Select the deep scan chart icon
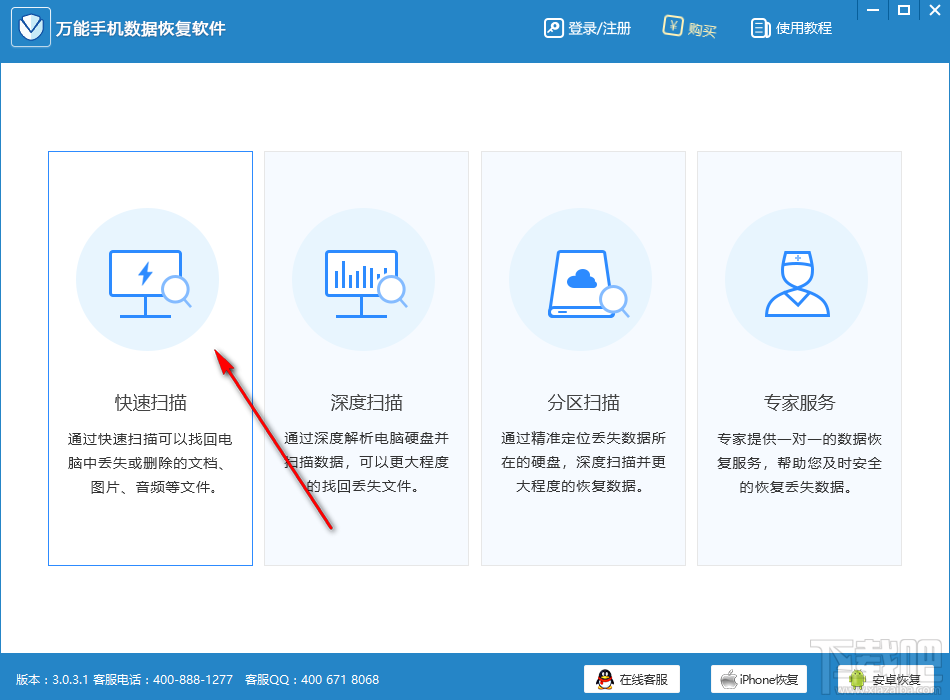 tap(364, 279)
